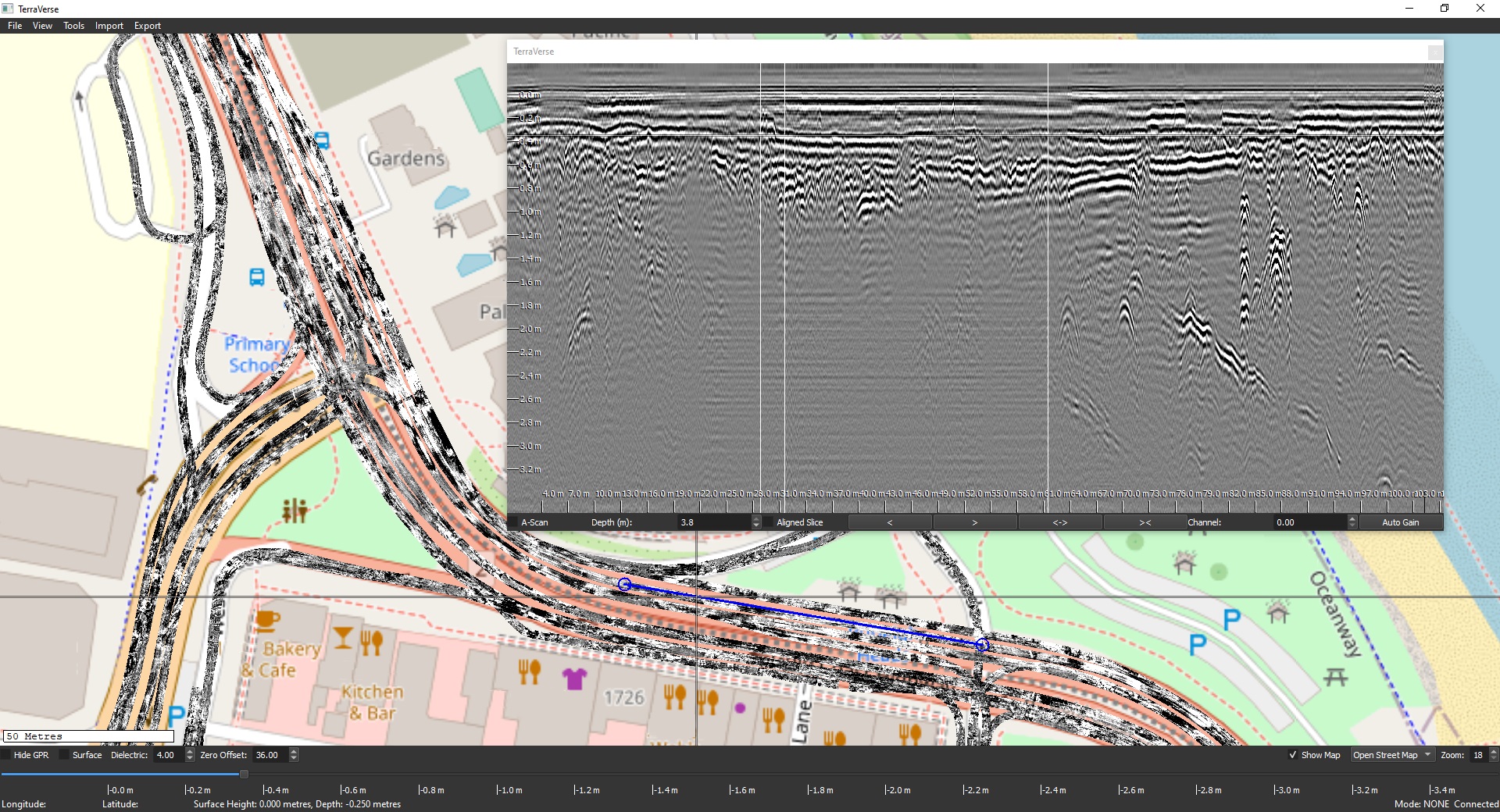Uncheck the Show Map checkbox
This screenshot has width=1500, height=812.
(x=1293, y=755)
